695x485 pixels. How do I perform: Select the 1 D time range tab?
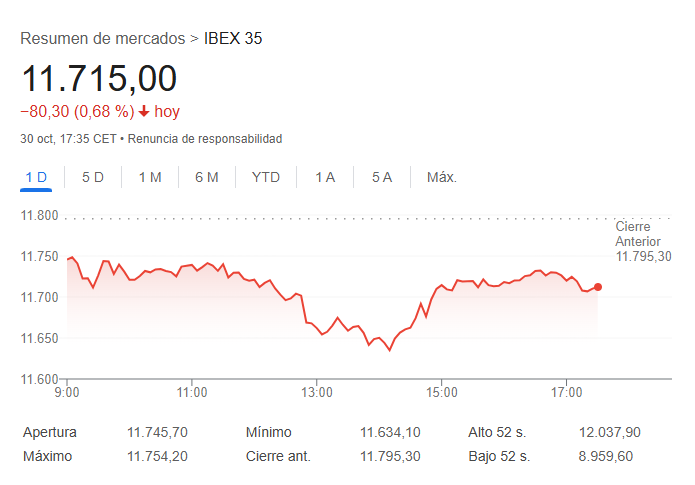click(x=36, y=177)
